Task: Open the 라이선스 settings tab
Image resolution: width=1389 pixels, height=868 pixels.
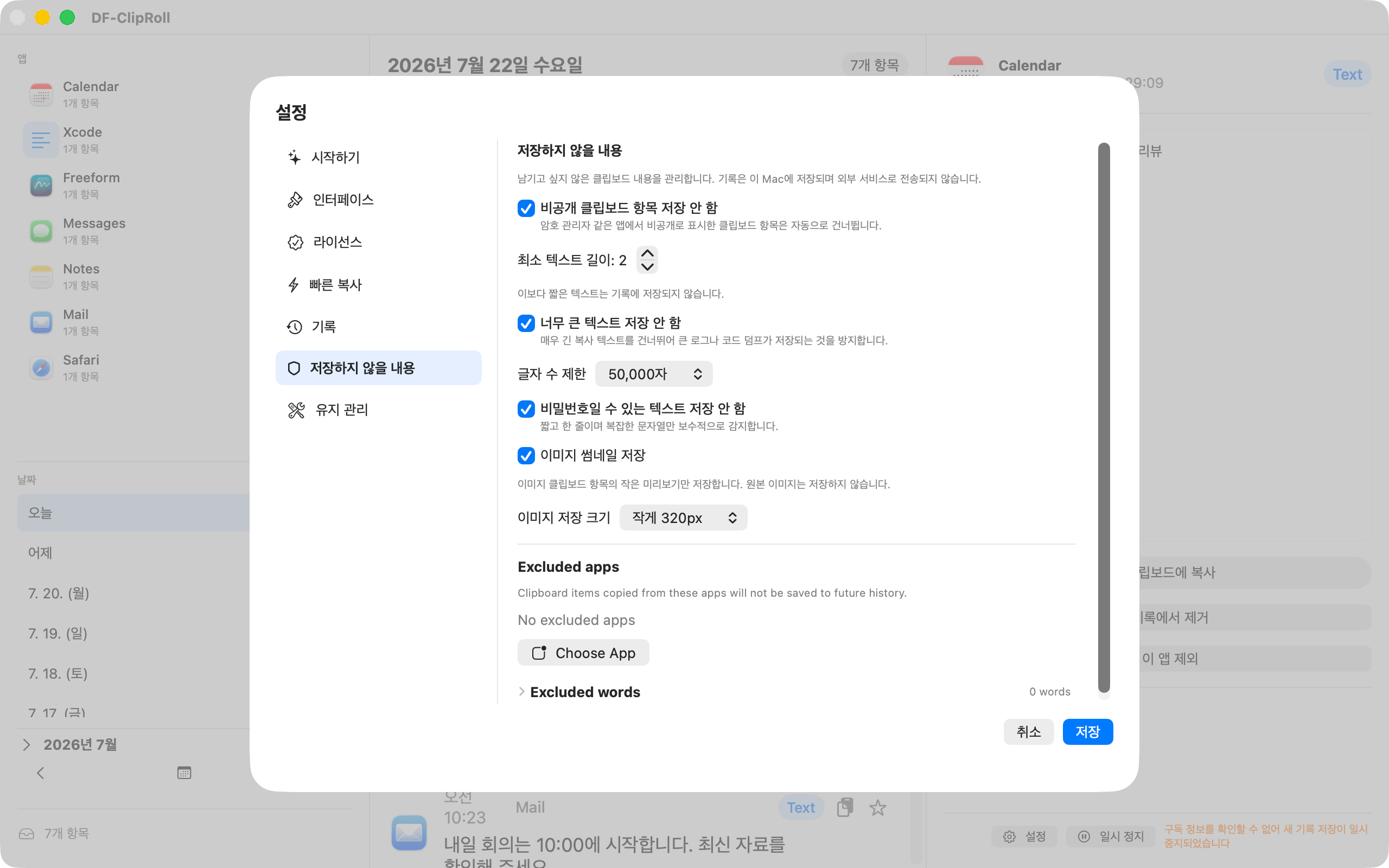Action: tap(378, 242)
